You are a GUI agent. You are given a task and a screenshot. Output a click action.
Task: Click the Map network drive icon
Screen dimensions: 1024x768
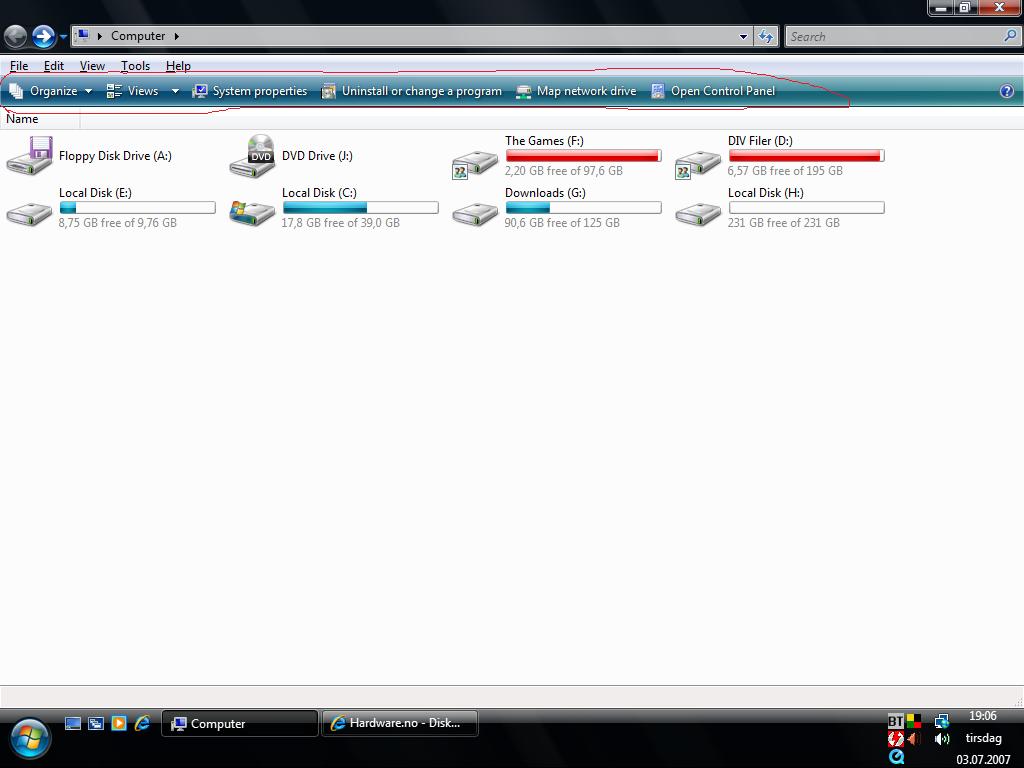pos(523,91)
